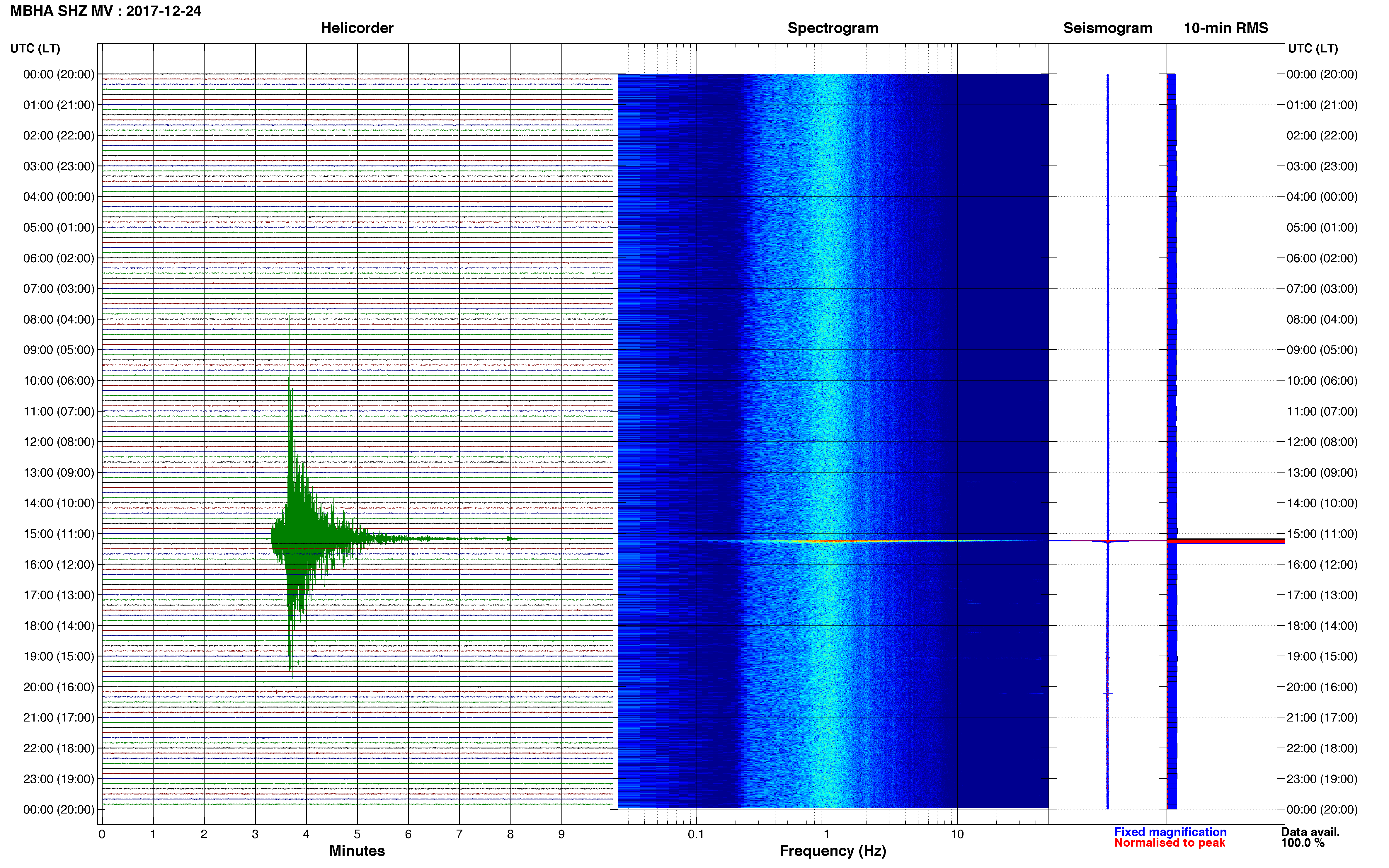1389x868 pixels.
Task: Click the left time label '10:00 (06:00)'
Action: (x=59, y=381)
